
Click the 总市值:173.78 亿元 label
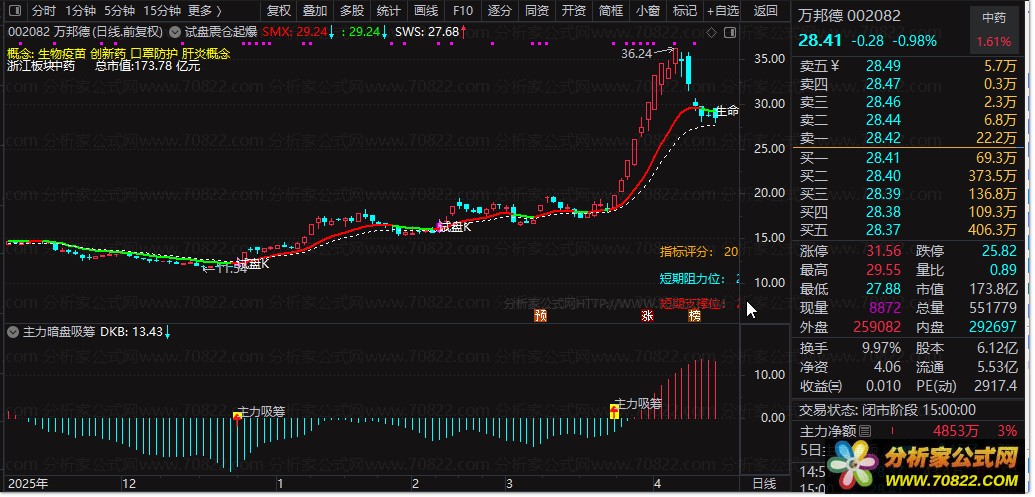click(148, 65)
